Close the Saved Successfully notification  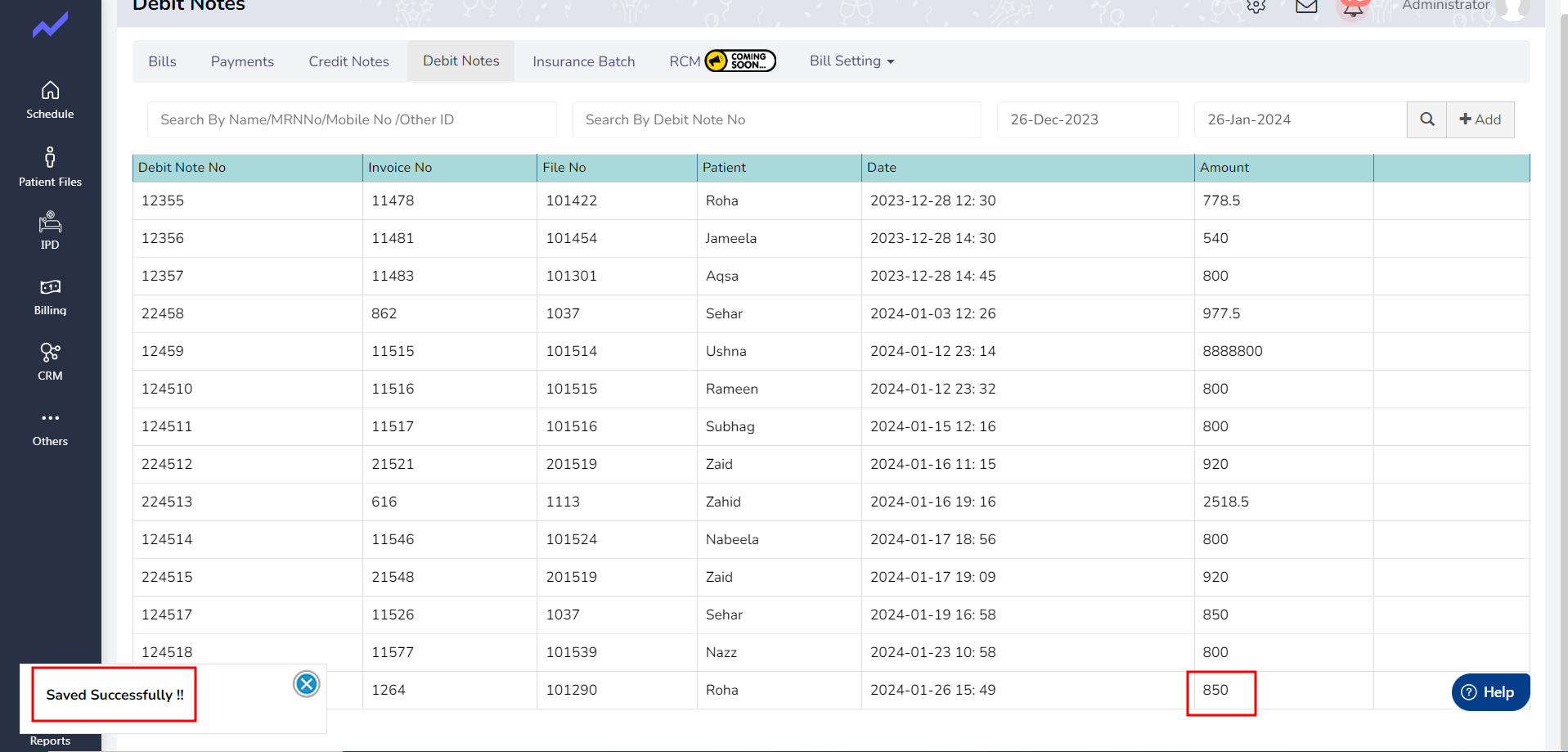click(307, 684)
